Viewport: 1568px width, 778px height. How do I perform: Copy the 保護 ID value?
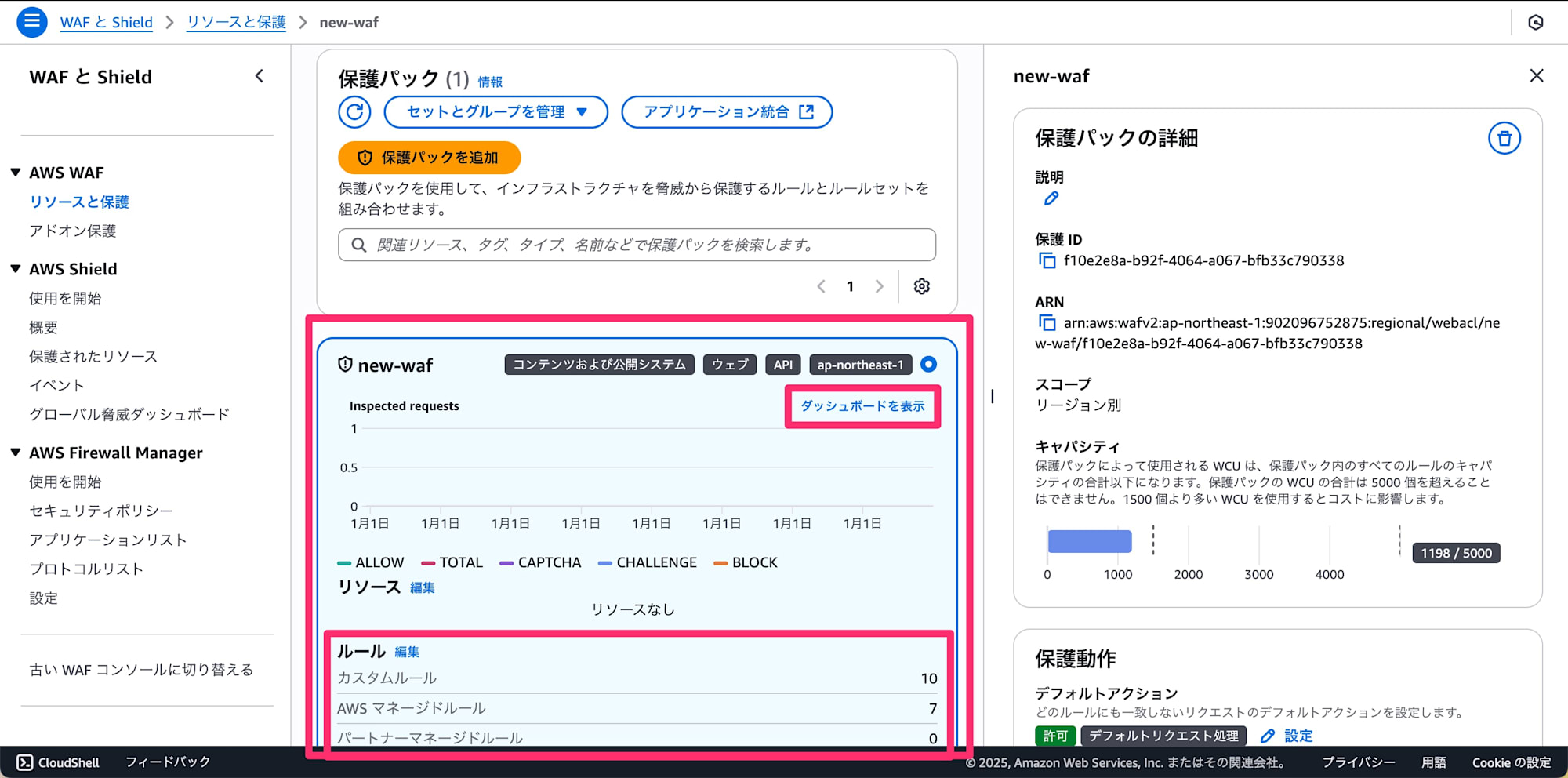click(1047, 261)
